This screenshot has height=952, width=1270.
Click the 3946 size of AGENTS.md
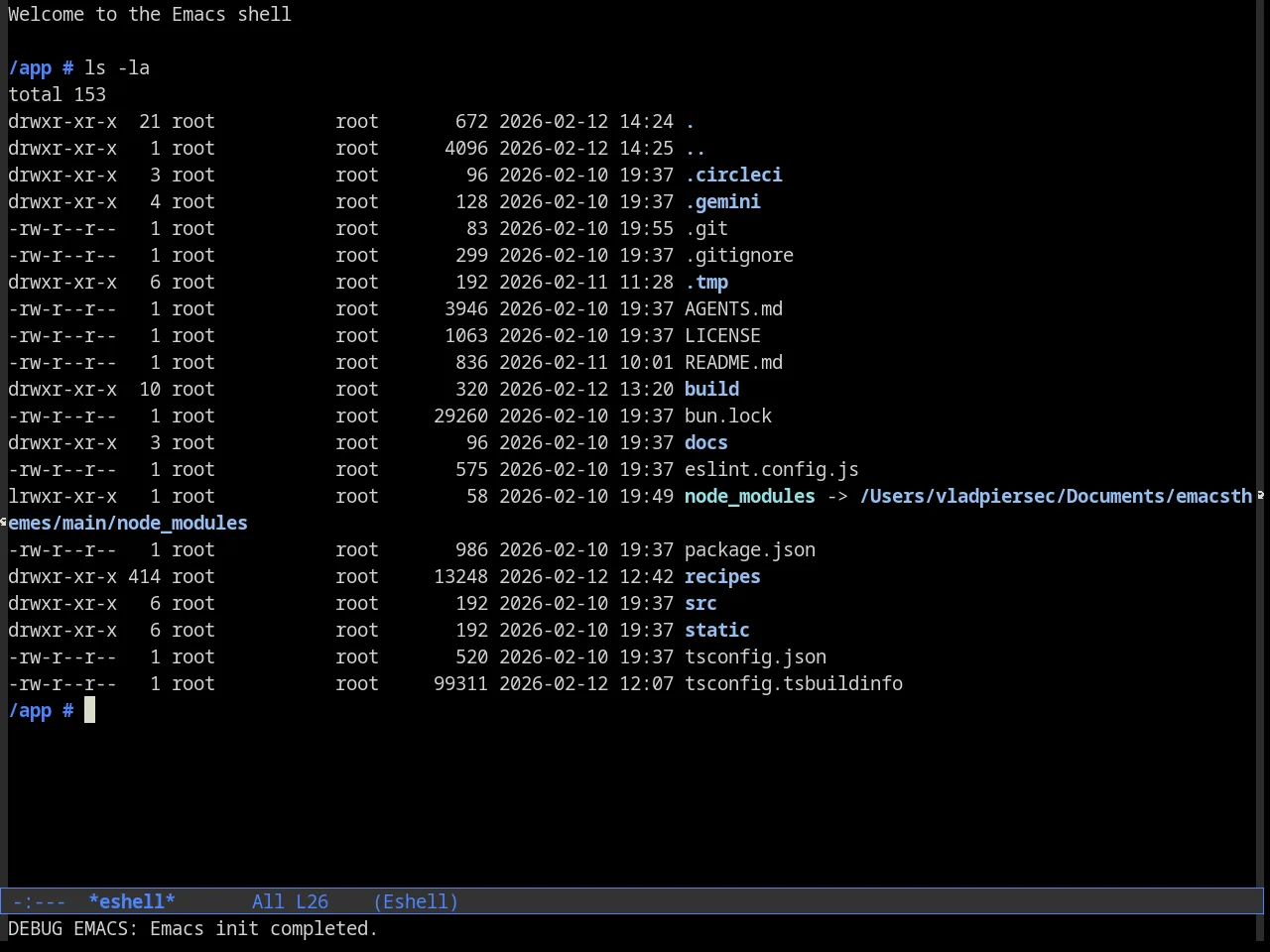tap(466, 308)
